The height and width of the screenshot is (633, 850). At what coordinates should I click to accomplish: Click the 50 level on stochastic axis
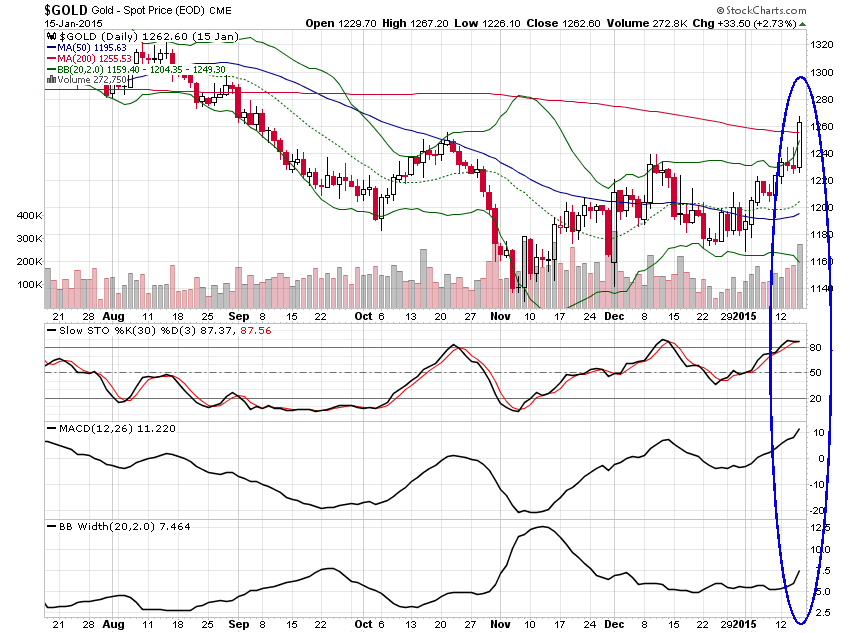coord(815,373)
